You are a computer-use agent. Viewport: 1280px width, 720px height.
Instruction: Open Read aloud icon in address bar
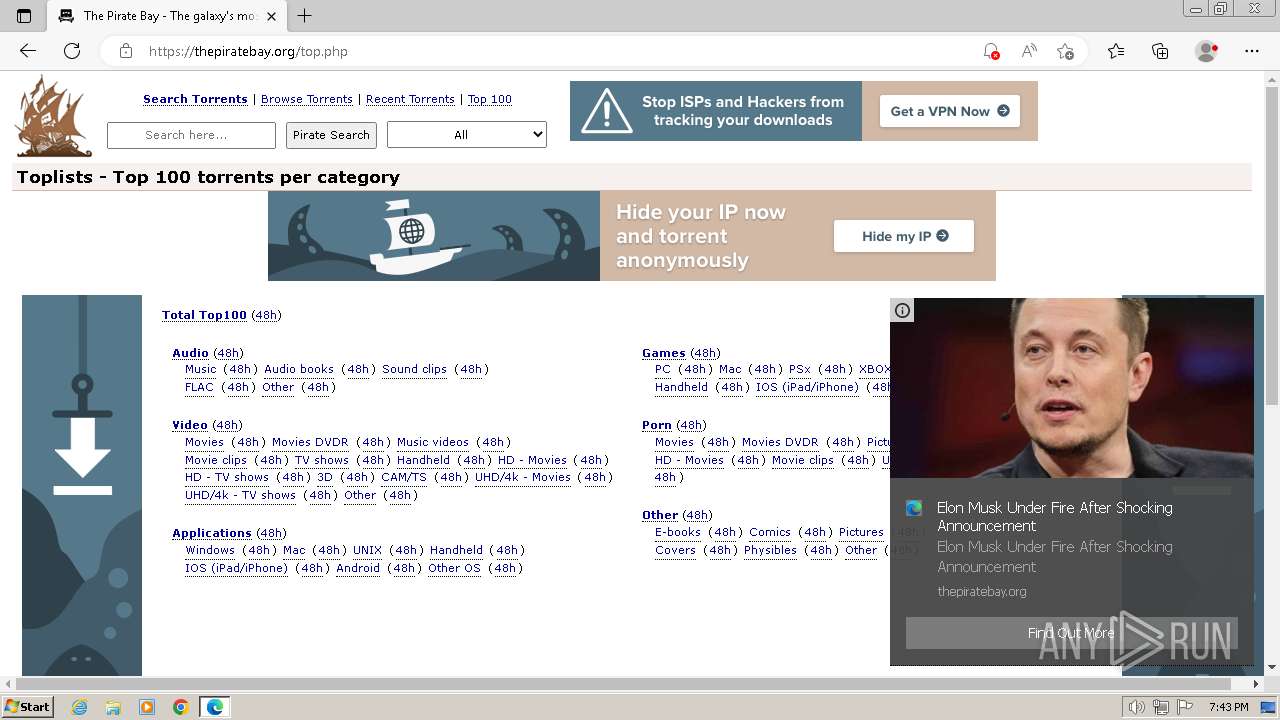(1028, 51)
